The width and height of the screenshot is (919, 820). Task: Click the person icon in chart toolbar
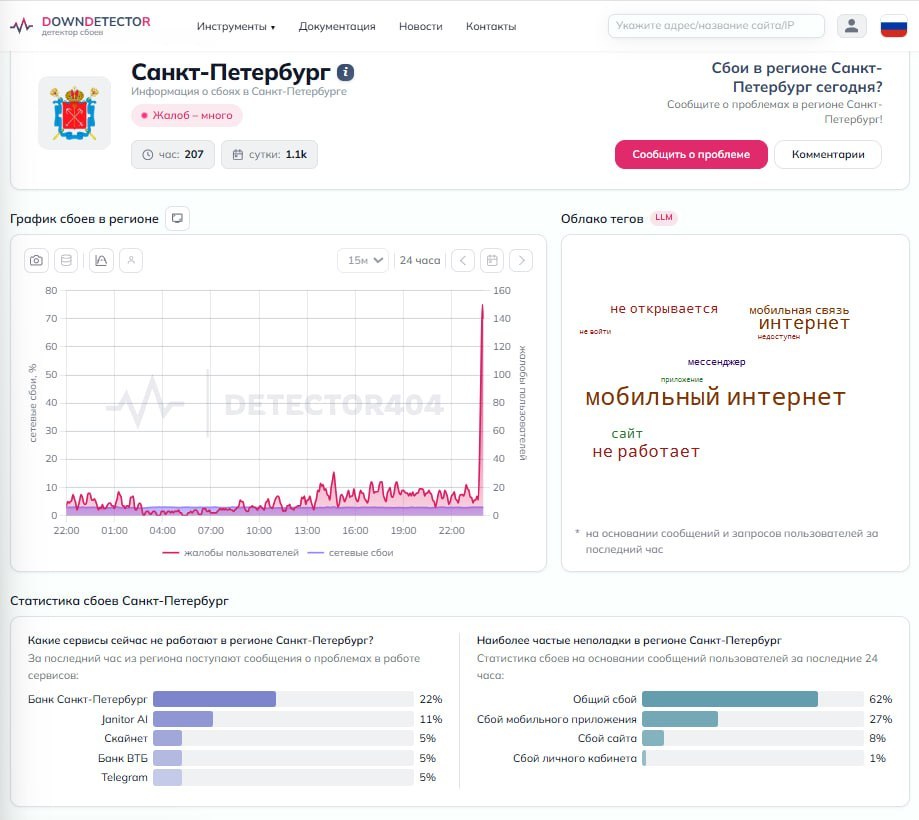click(x=131, y=260)
